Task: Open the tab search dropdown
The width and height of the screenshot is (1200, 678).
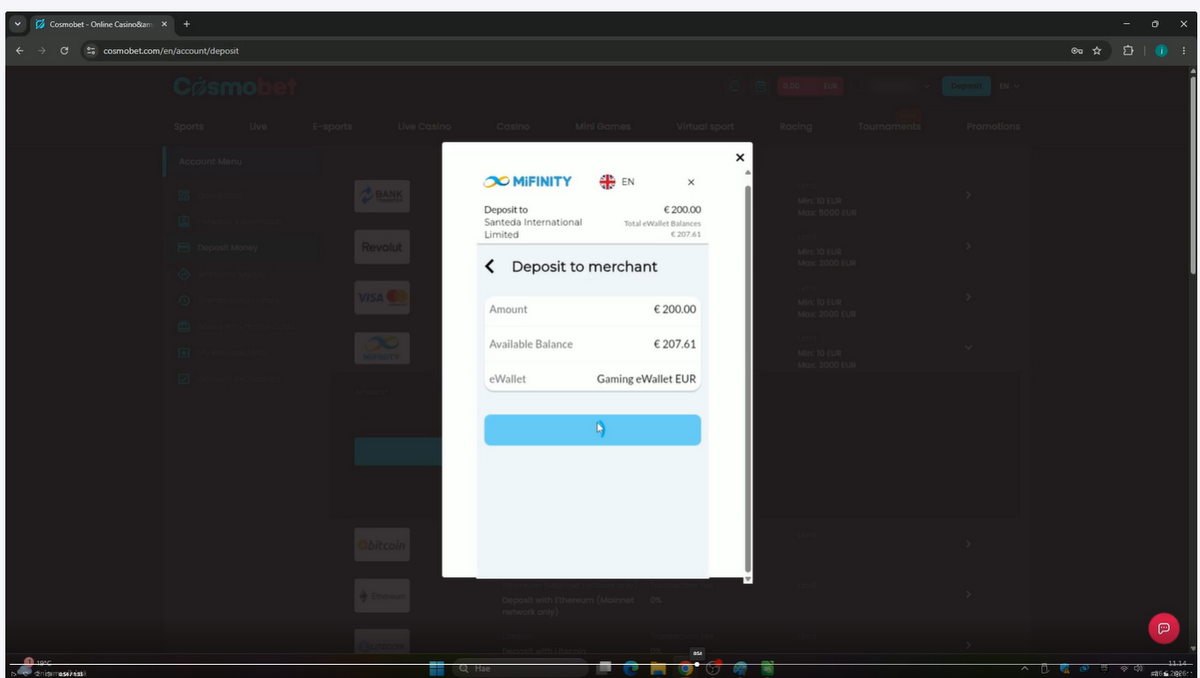Action: point(17,24)
